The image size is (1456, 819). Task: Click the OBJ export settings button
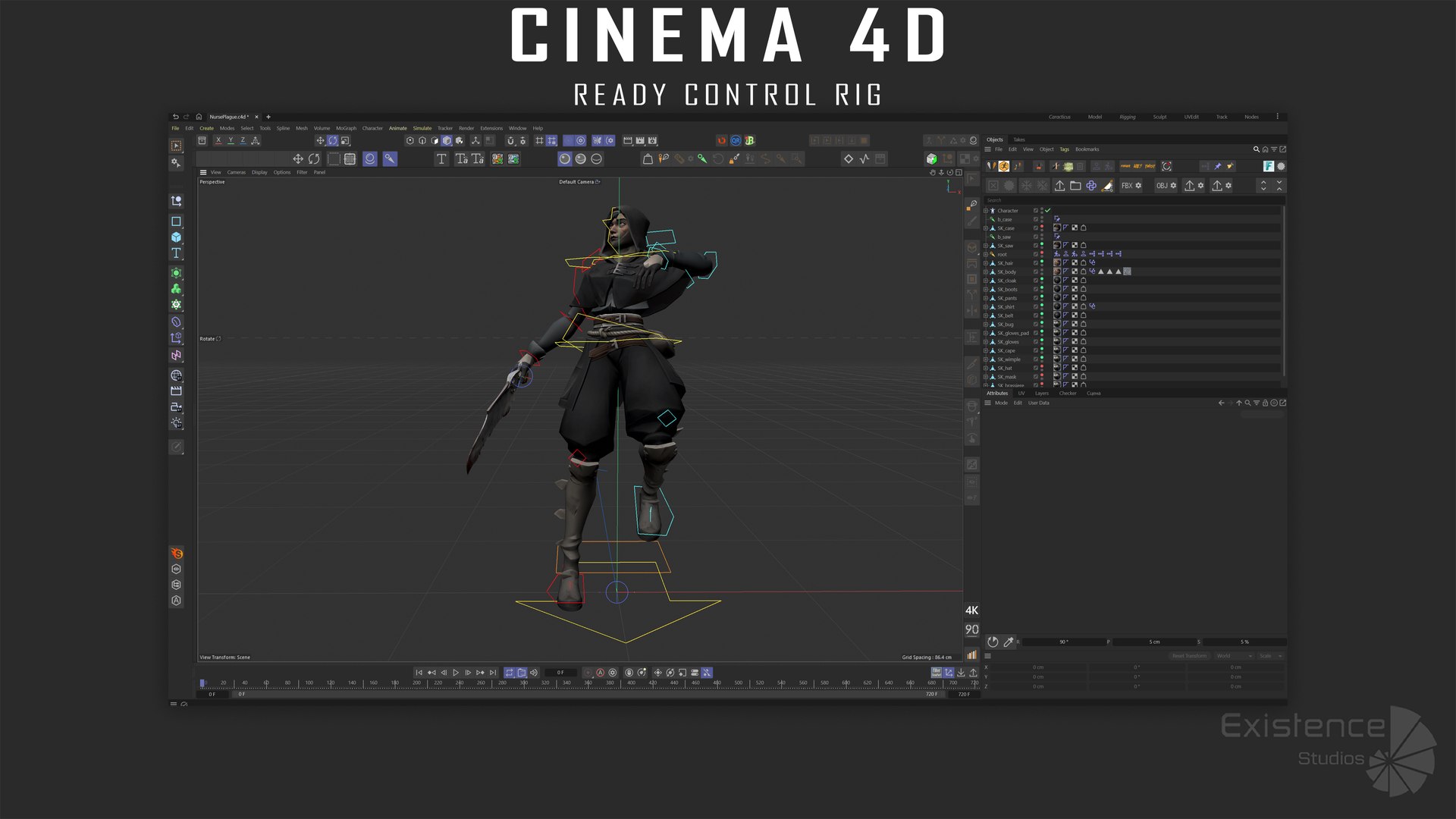[1166, 186]
